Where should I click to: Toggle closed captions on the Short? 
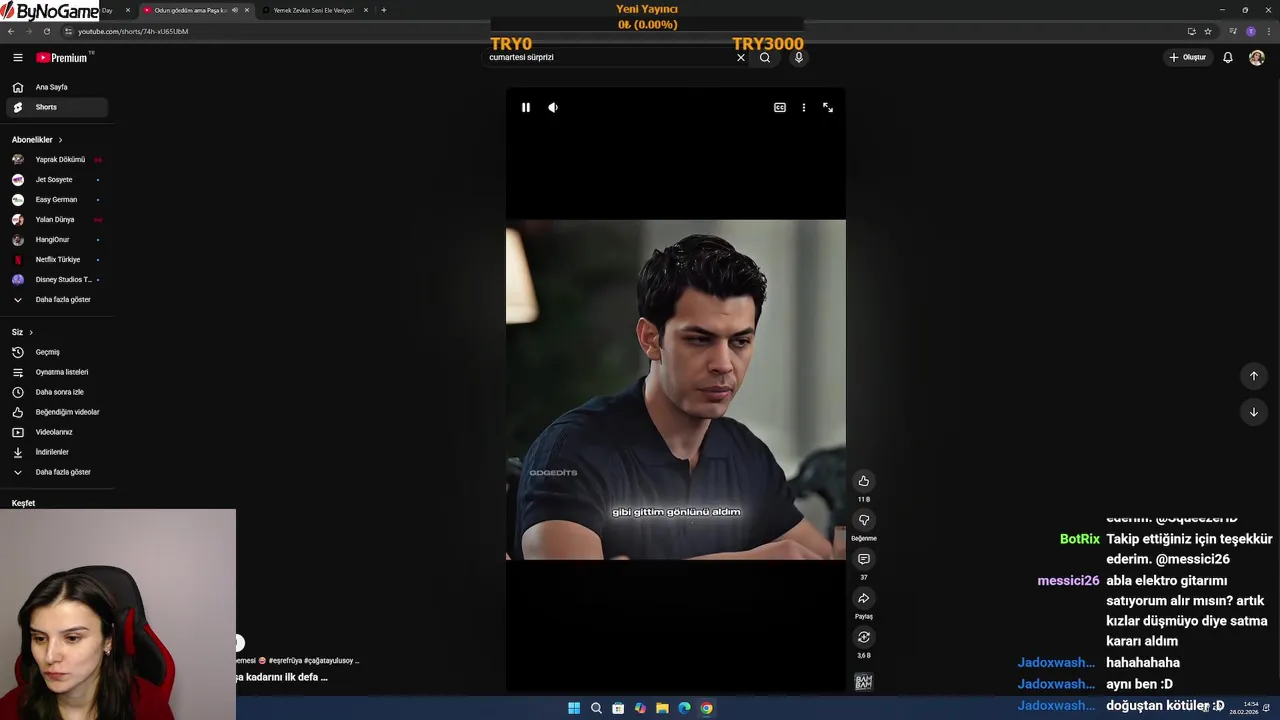(780, 108)
